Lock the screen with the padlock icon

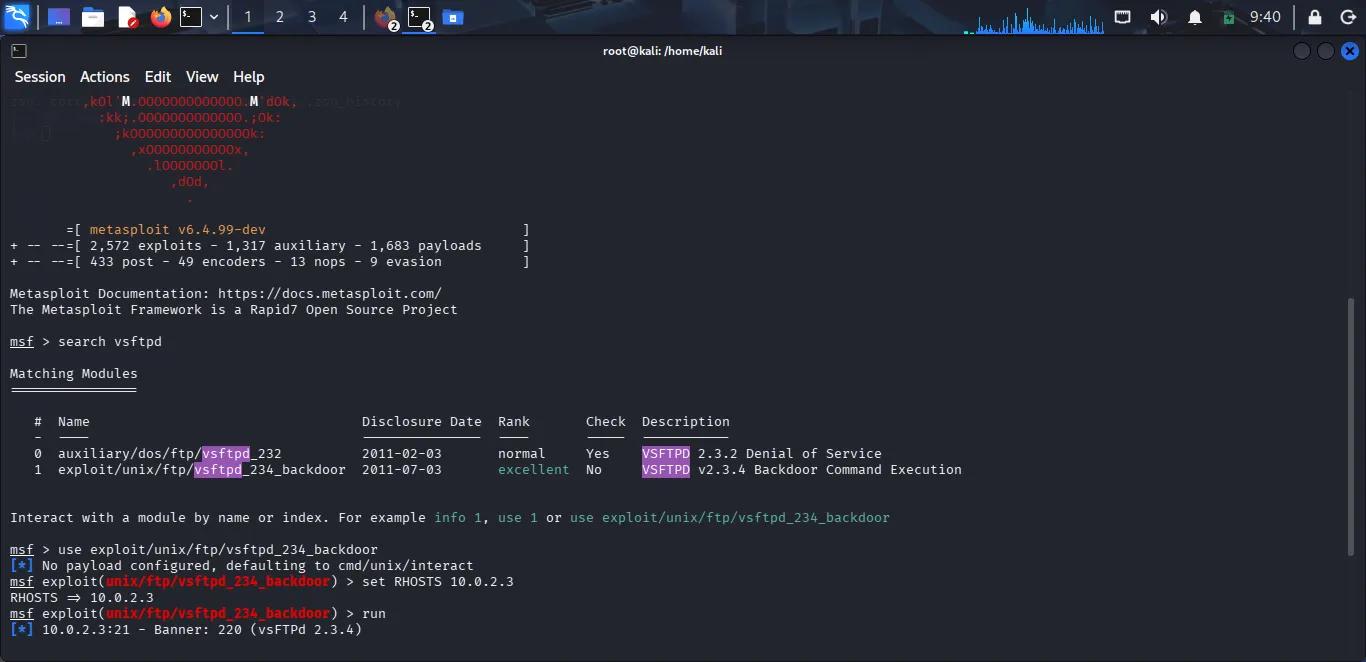pos(1315,17)
